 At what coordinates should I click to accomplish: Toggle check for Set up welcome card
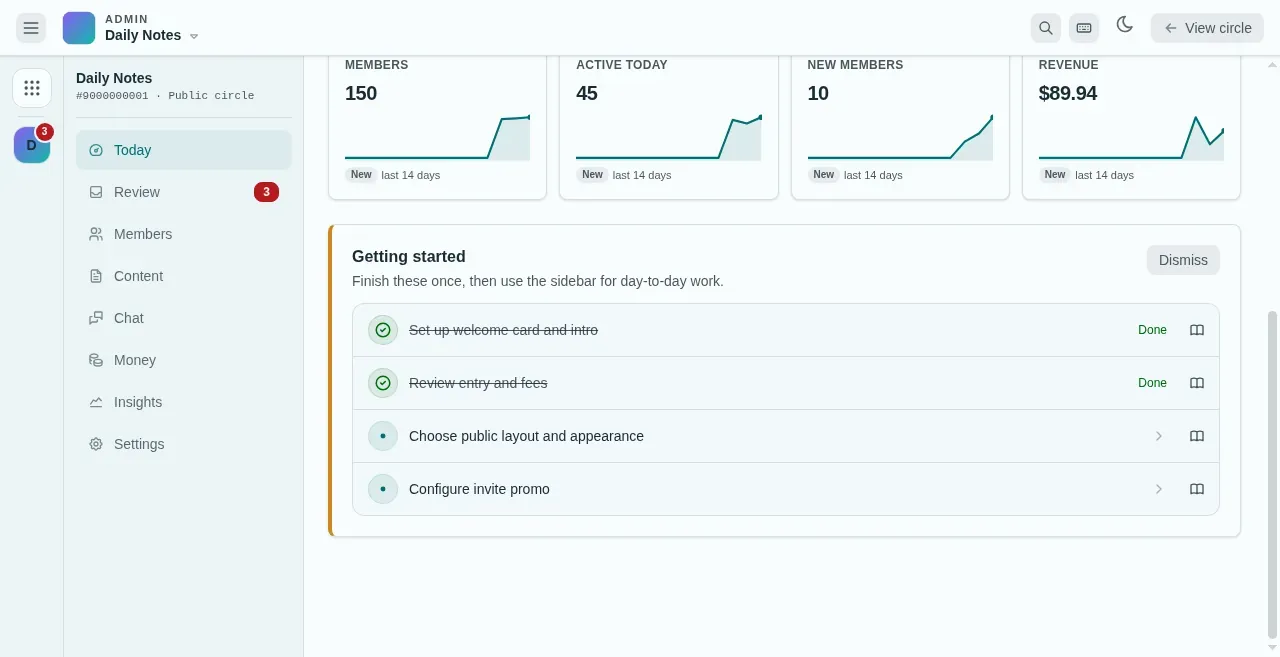383,330
